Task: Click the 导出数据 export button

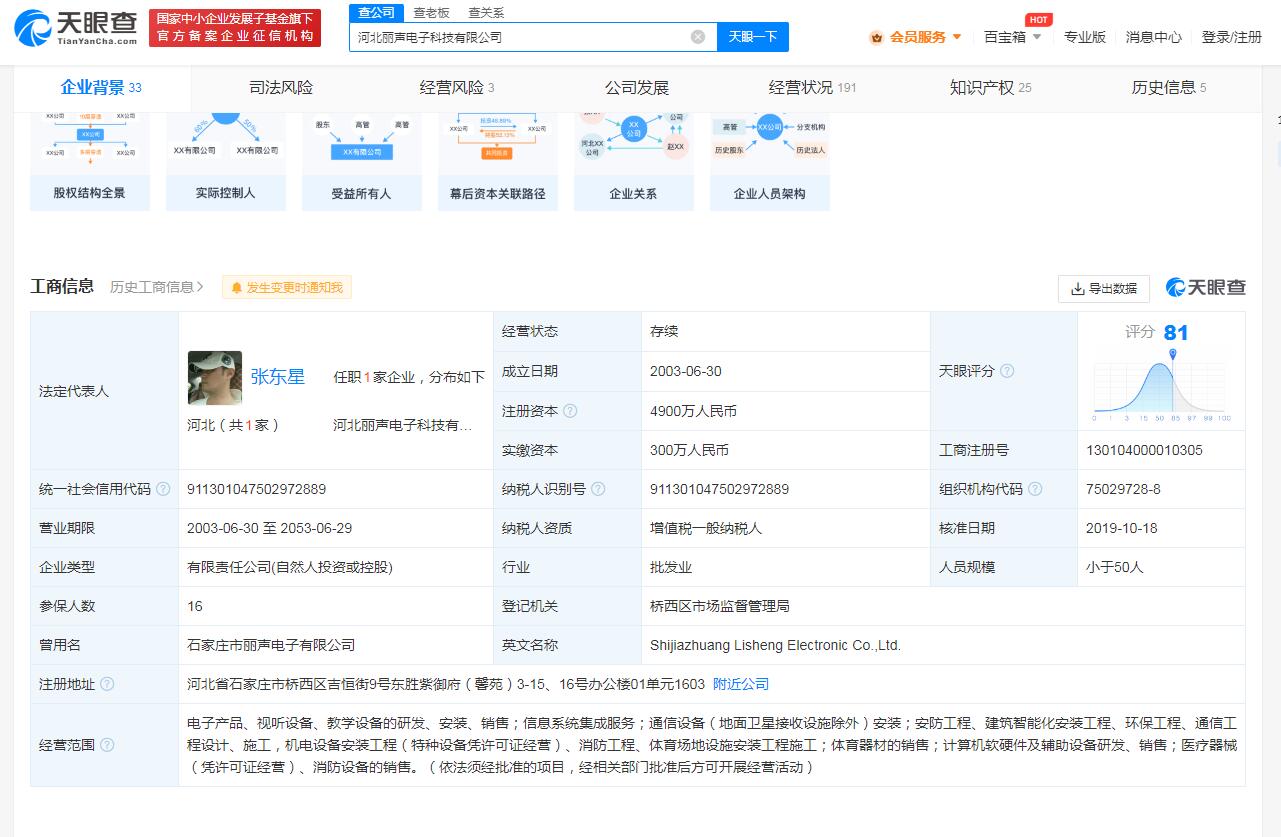Action: pos(1104,288)
